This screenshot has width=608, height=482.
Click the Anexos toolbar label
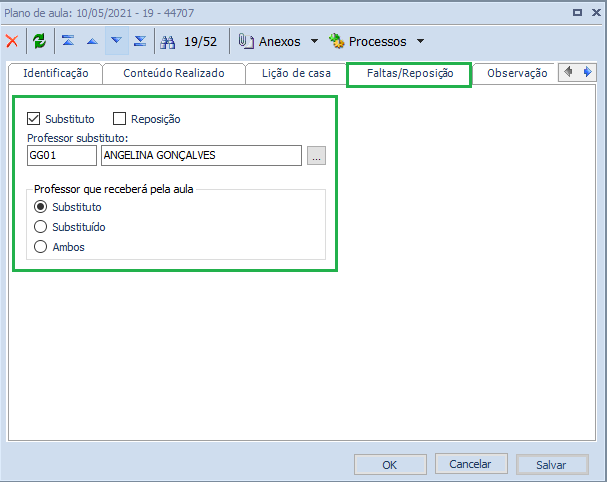(280, 41)
